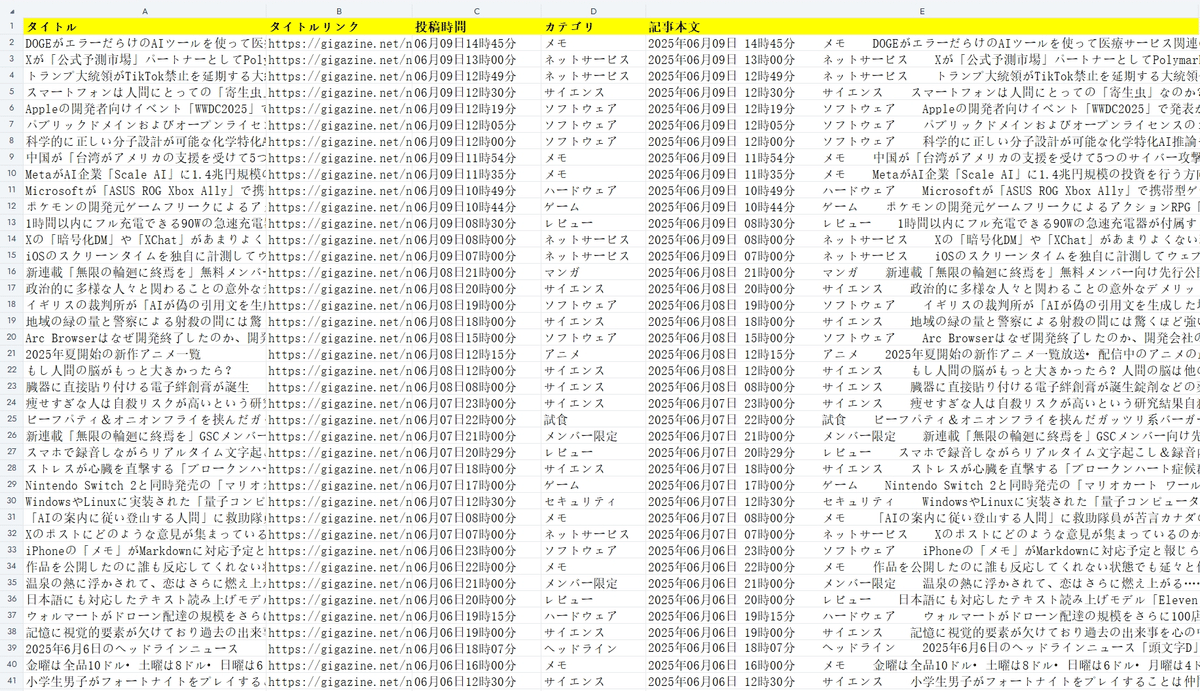Select title cell starting Xが「公式予測市場」
This screenshot has width=1200, height=691.
[145, 59]
